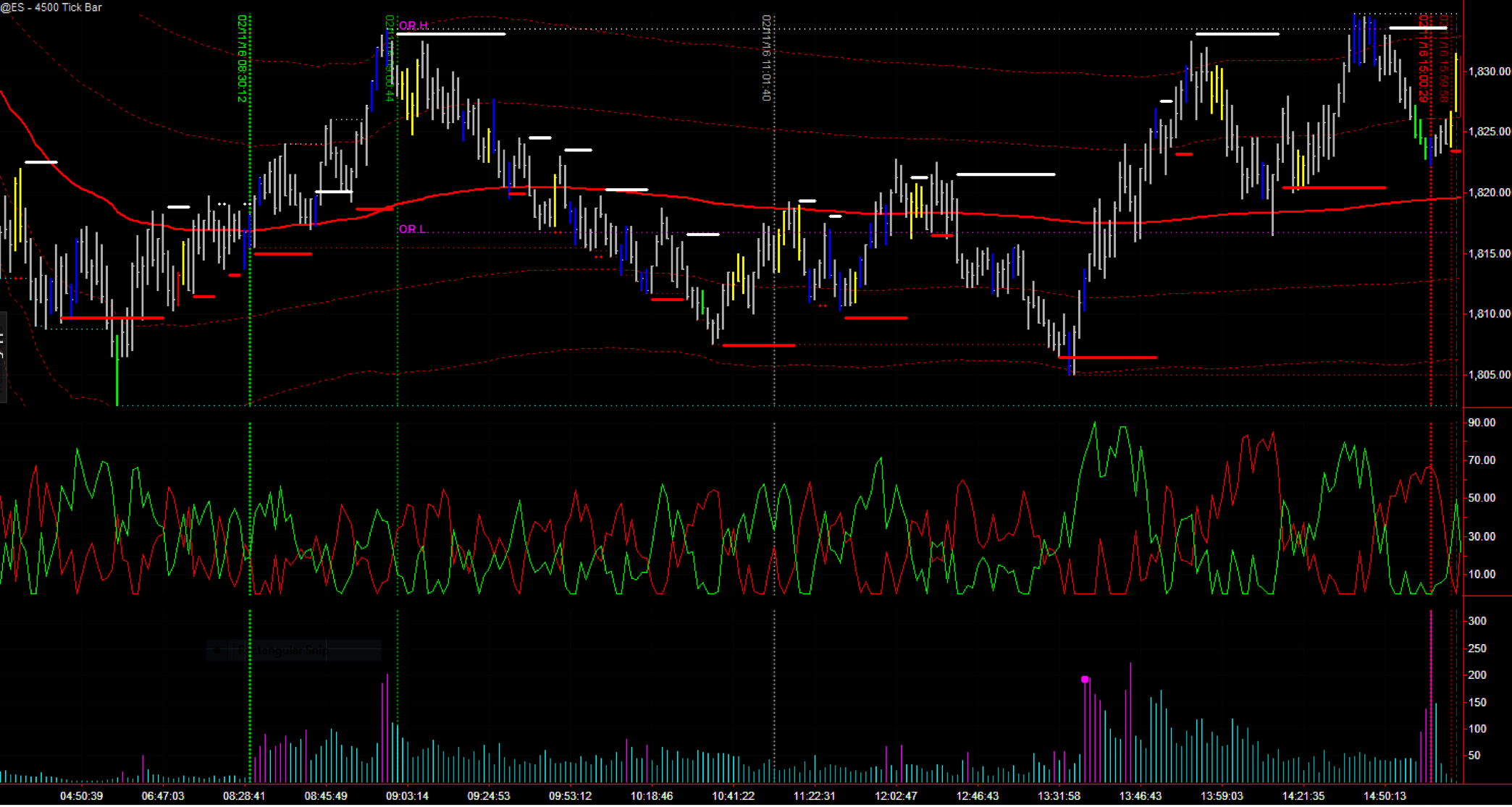Viewport: 1512px width, 807px height.
Task: Click the 1,805.00 price axis label
Action: pyautogui.click(x=1489, y=375)
